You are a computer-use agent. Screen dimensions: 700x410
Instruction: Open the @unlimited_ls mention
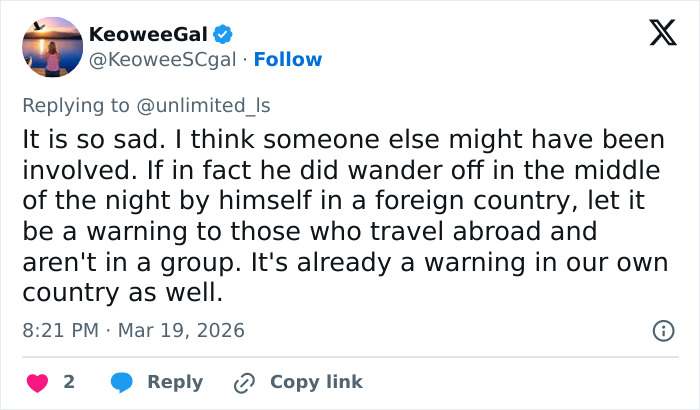pyautogui.click(x=214, y=106)
